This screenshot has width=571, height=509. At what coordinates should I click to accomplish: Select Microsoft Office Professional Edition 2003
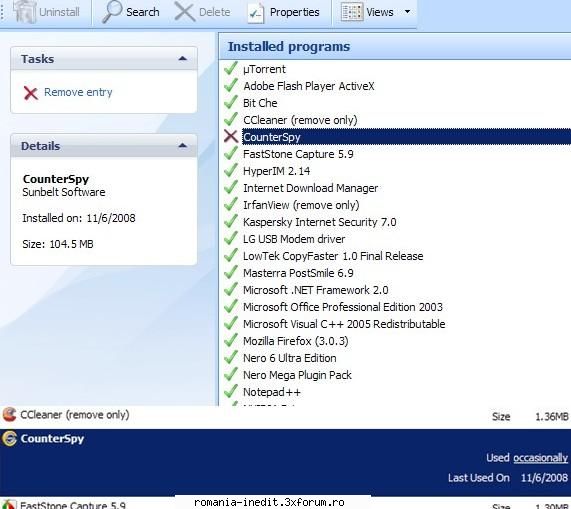click(343, 307)
